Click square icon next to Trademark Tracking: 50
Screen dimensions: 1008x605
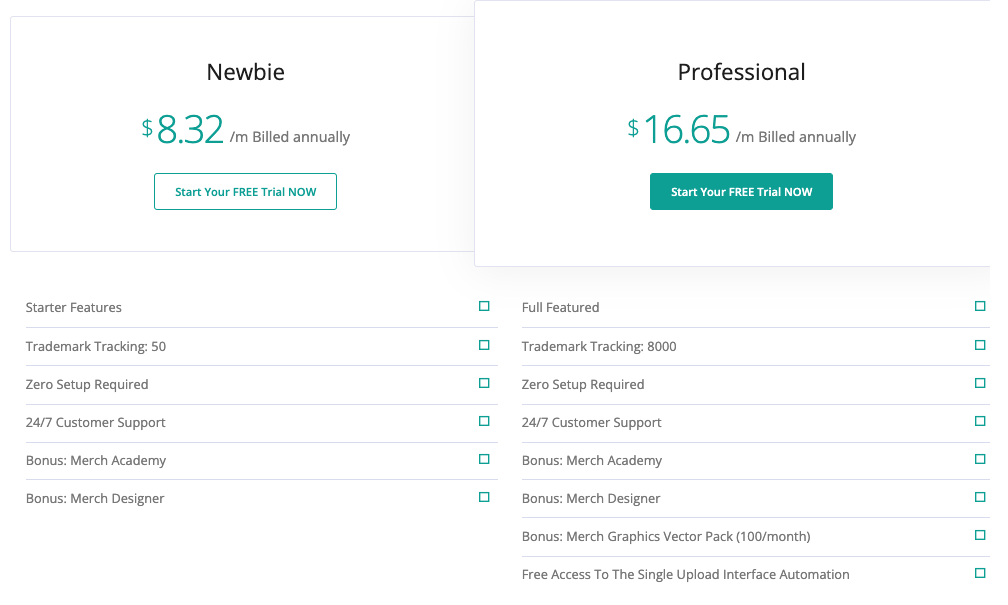tap(484, 345)
